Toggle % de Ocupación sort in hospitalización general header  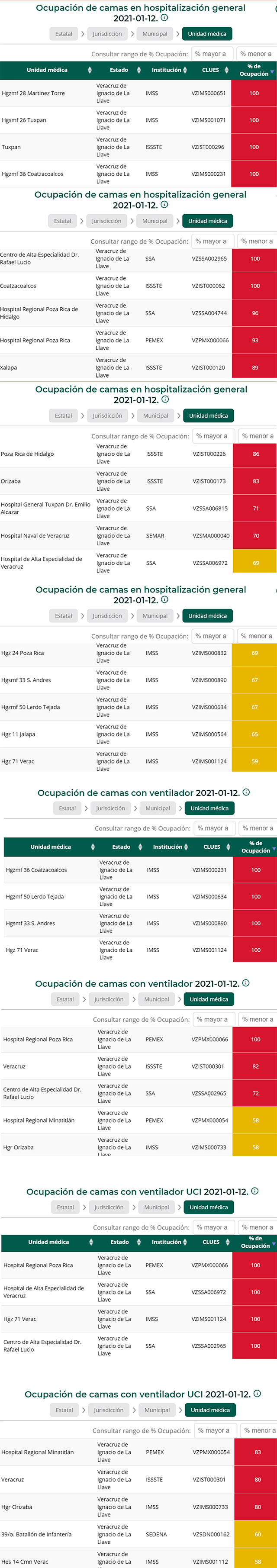271,72
